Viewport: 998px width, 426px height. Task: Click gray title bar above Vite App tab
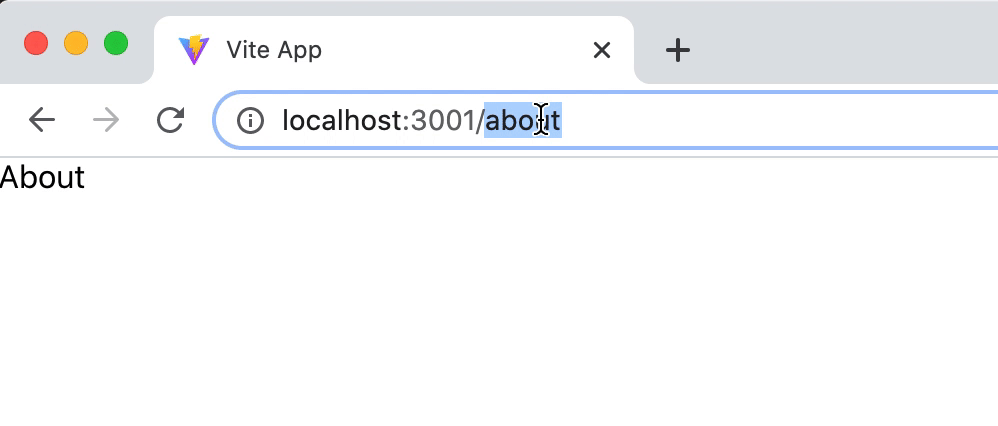pos(395,8)
